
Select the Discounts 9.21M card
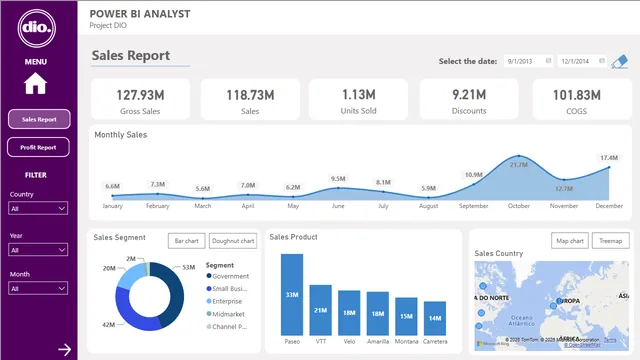pyautogui.click(x=469, y=100)
